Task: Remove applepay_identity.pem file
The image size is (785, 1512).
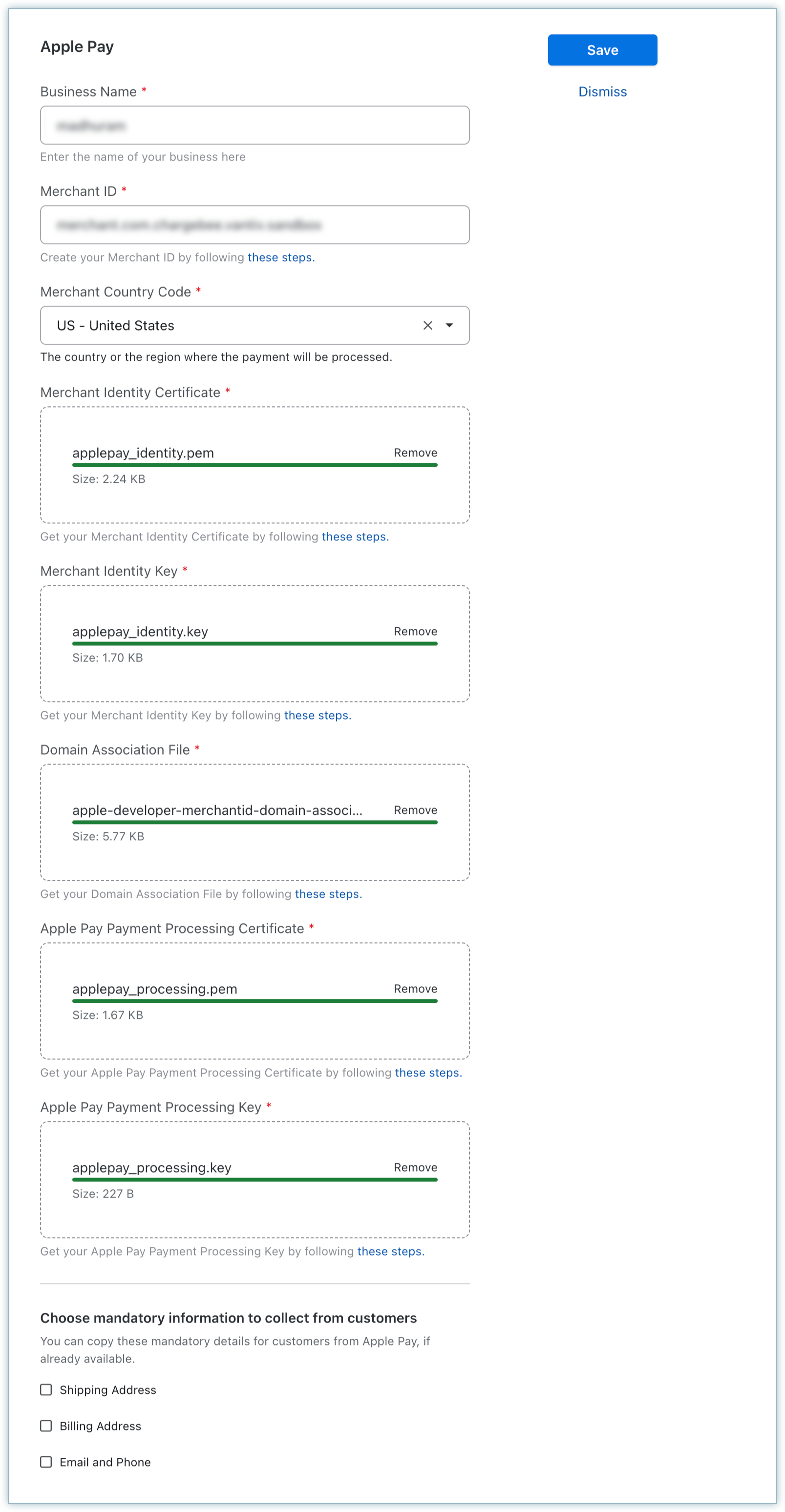Action: (415, 453)
